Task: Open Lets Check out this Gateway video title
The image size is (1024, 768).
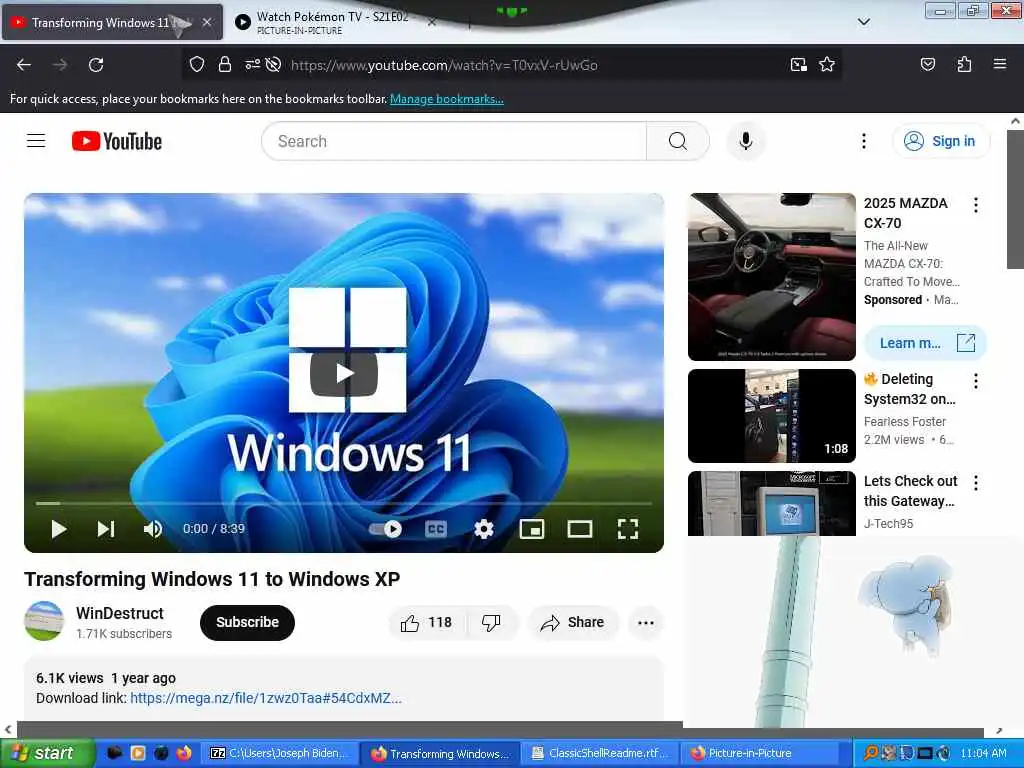Action: (x=910, y=491)
